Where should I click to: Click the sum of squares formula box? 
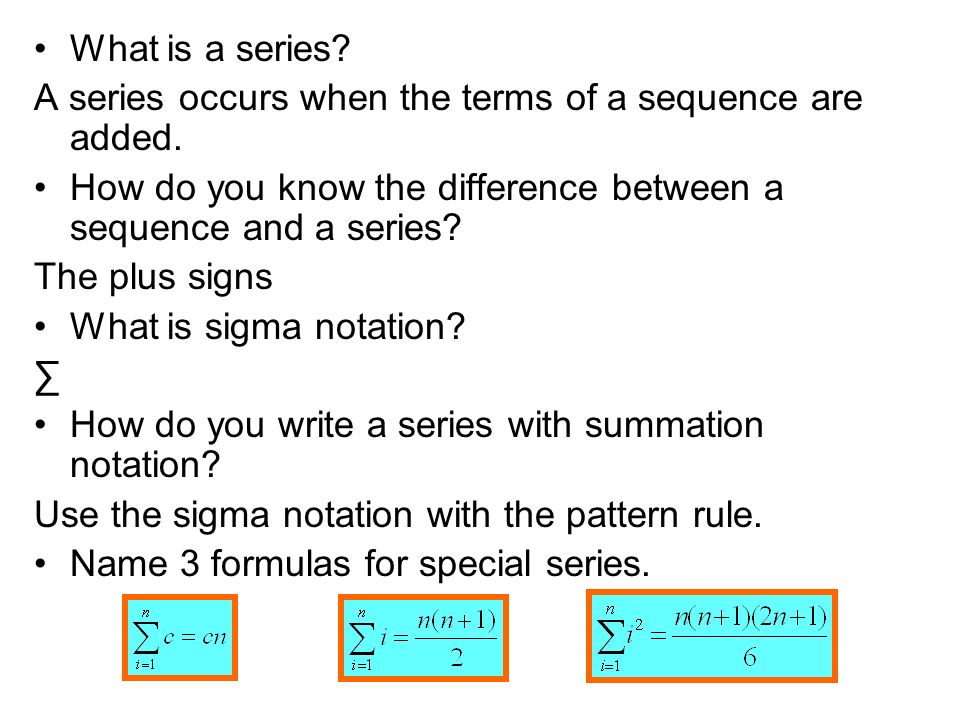(711, 636)
